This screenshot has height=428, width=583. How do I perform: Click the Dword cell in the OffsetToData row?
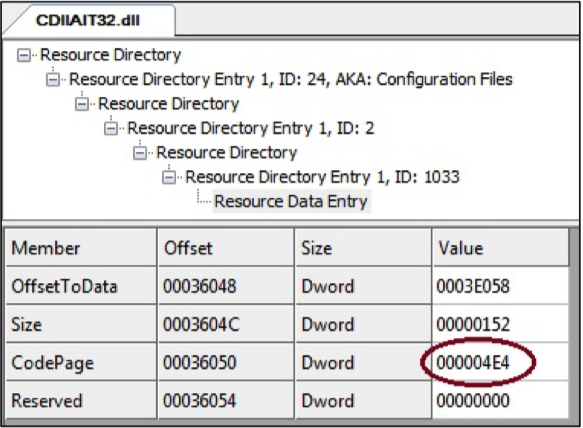coord(364,286)
